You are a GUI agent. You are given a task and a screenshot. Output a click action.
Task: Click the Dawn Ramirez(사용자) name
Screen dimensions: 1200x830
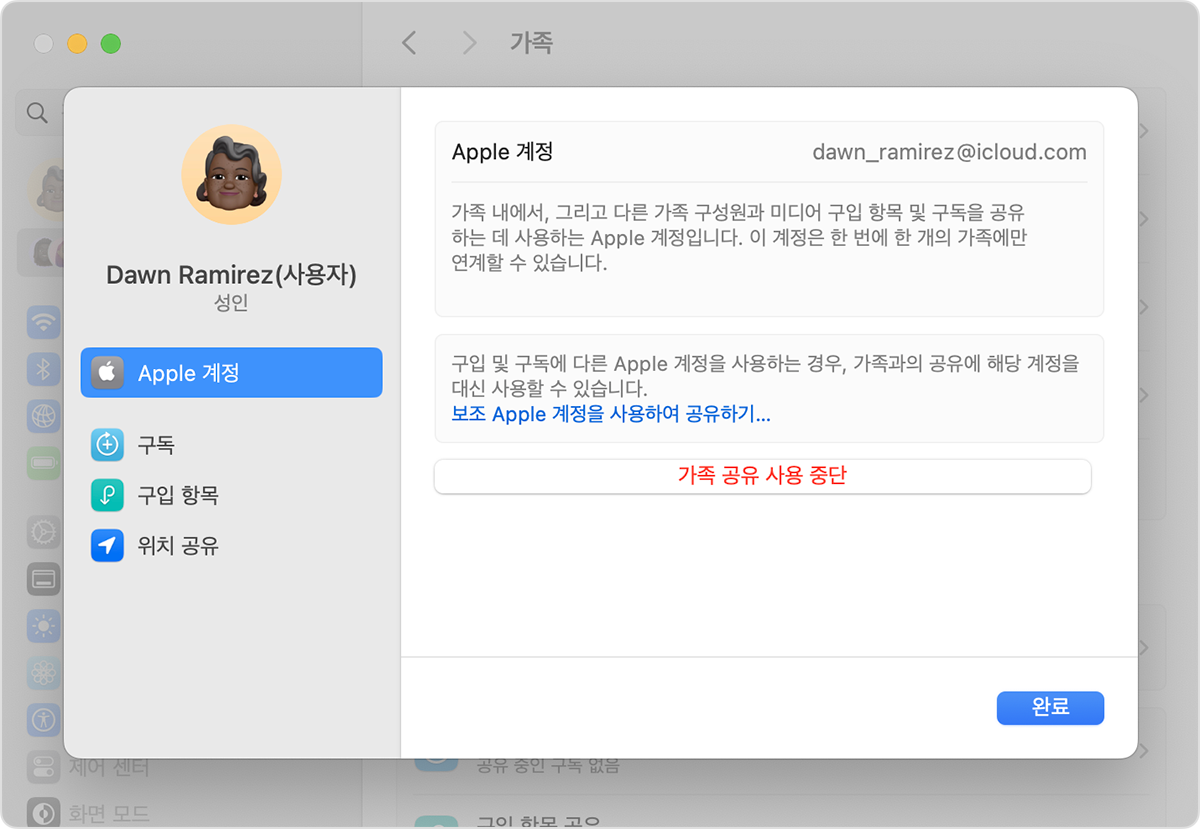pos(231,275)
